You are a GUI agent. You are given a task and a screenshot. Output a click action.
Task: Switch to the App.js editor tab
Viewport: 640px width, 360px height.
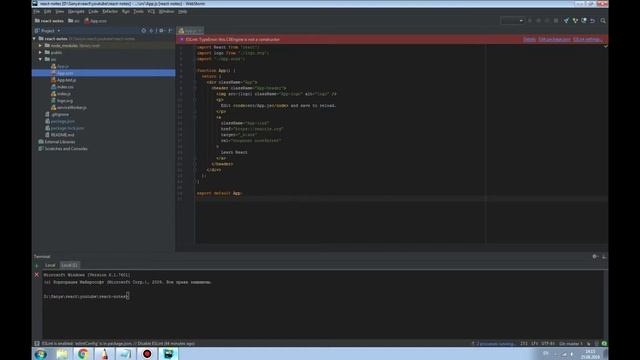(190, 31)
